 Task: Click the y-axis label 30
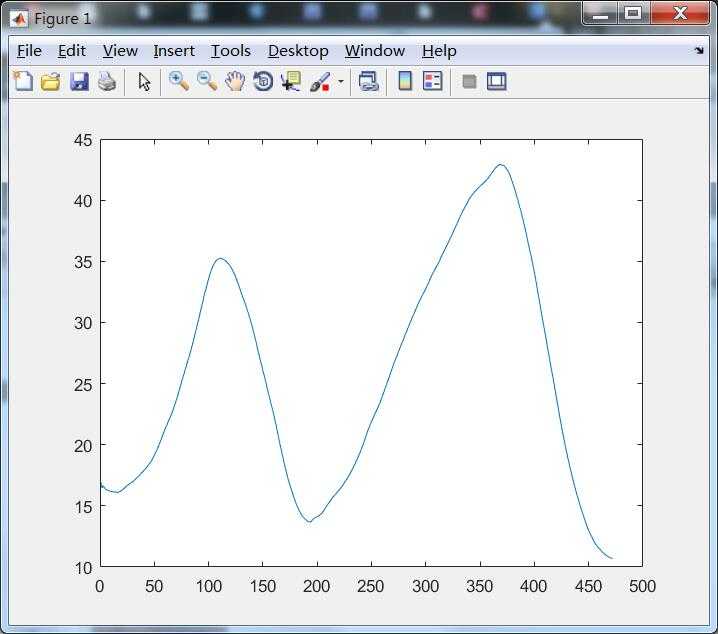point(83,323)
